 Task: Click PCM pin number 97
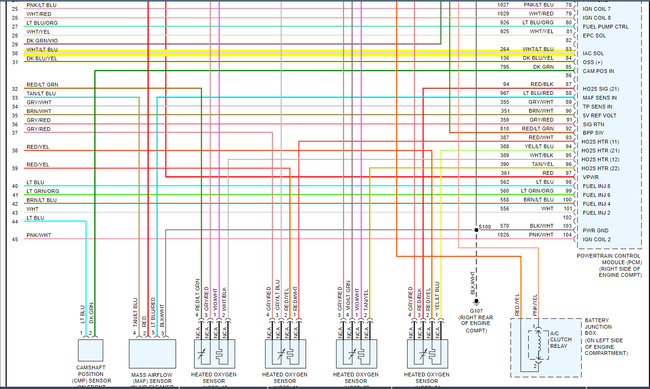569,173
